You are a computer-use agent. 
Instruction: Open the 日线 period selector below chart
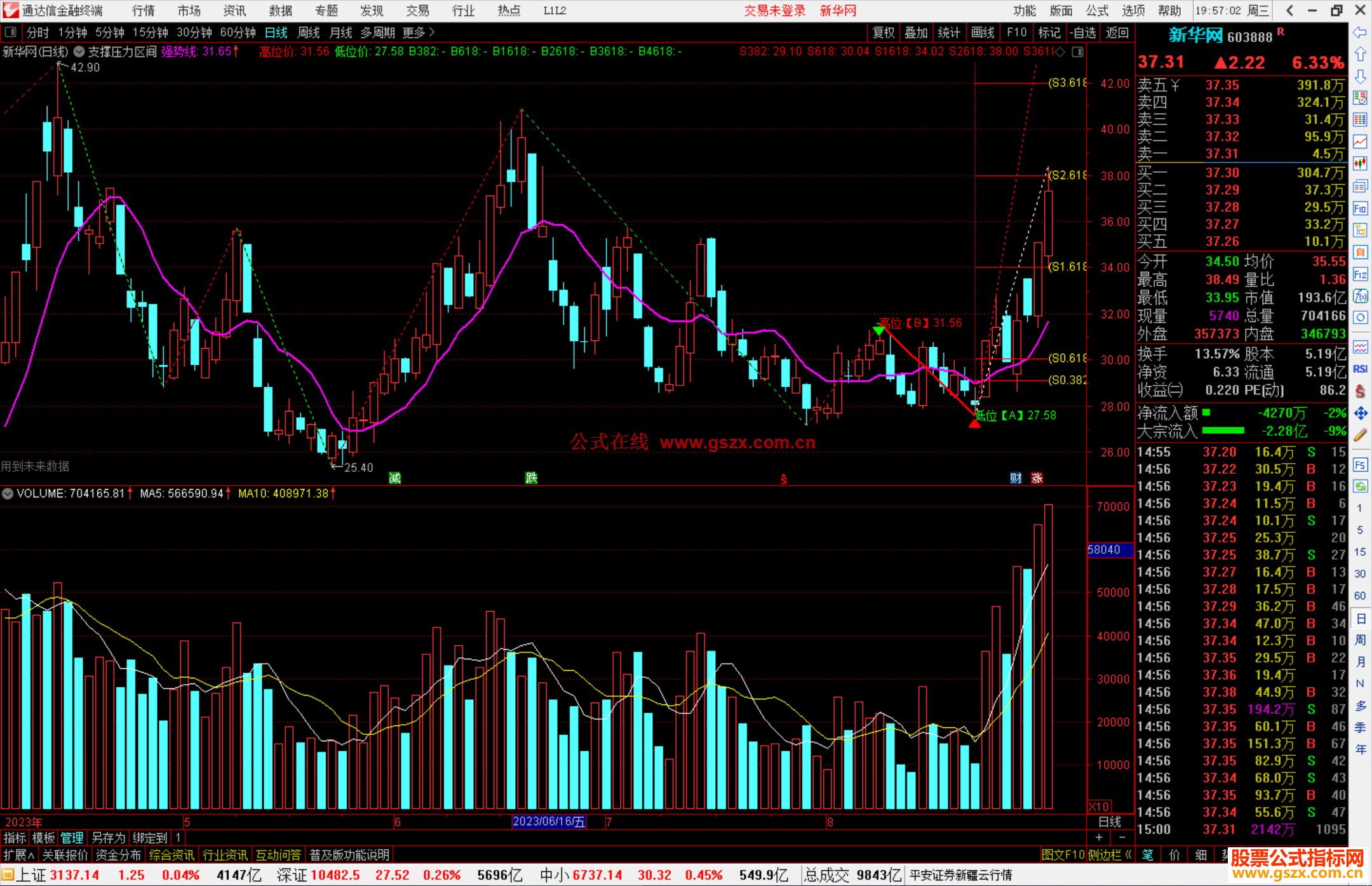pos(1110,822)
